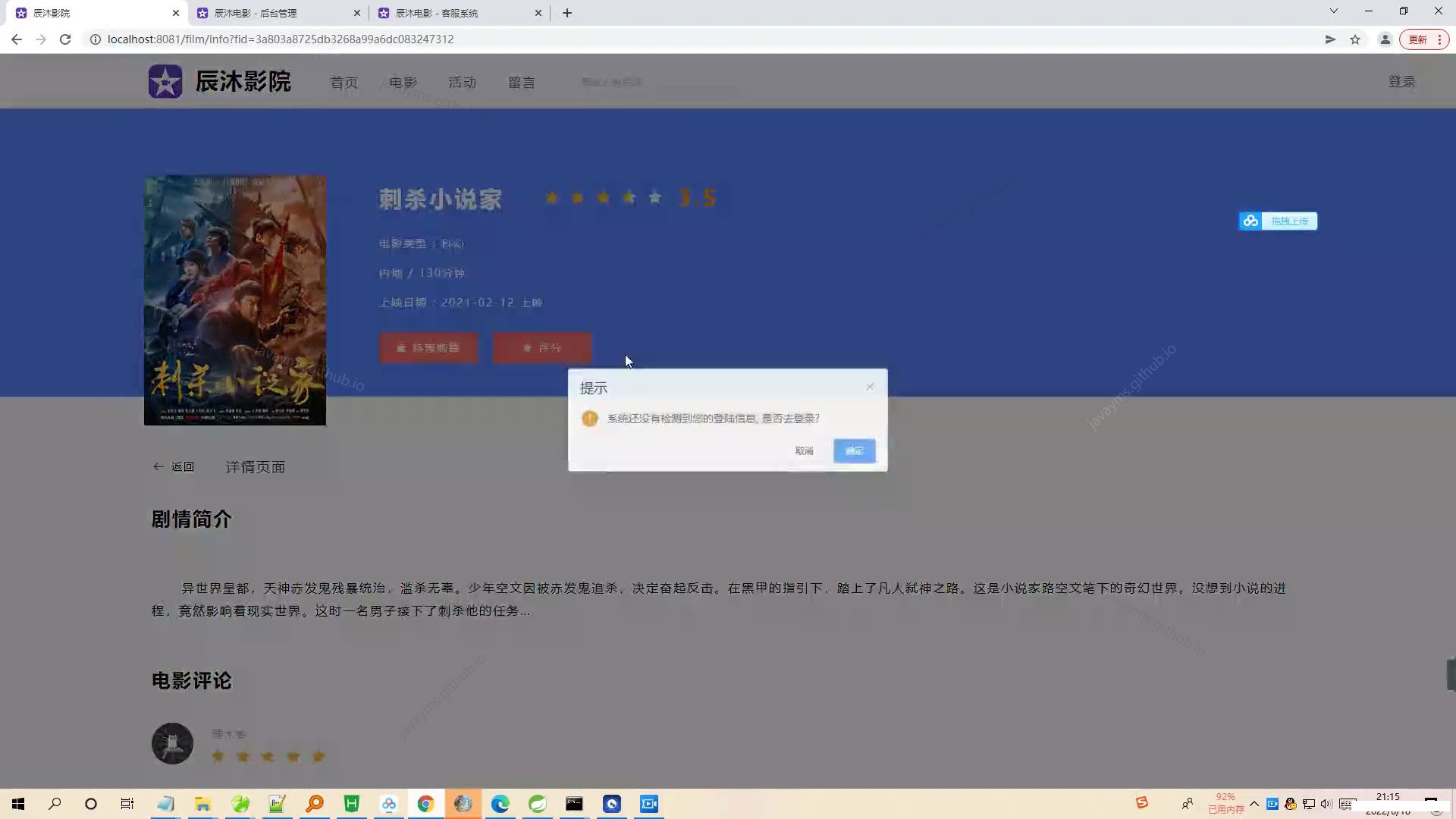Confirm the login prompt with 确定
This screenshot has height=819, width=1456.
pos(854,450)
